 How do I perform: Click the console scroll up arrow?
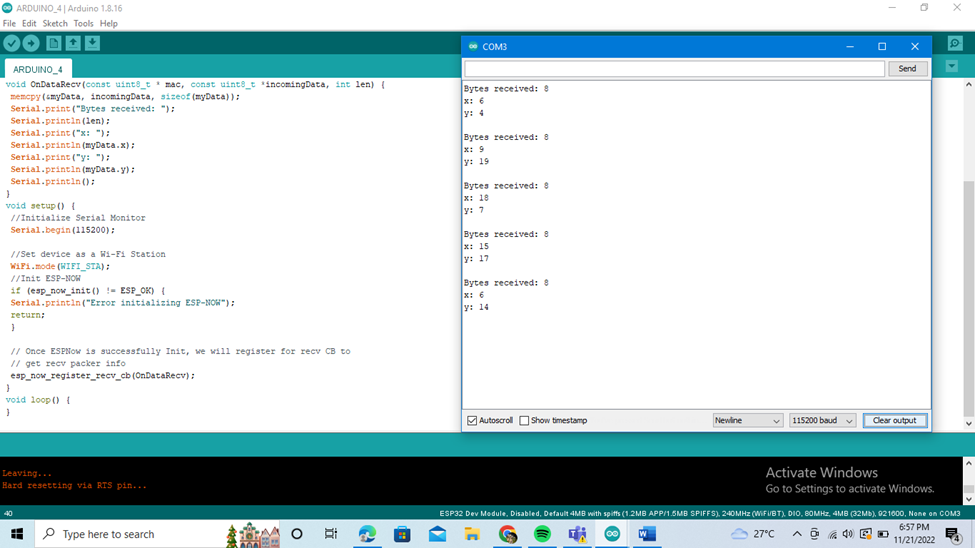(x=969, y=463)
